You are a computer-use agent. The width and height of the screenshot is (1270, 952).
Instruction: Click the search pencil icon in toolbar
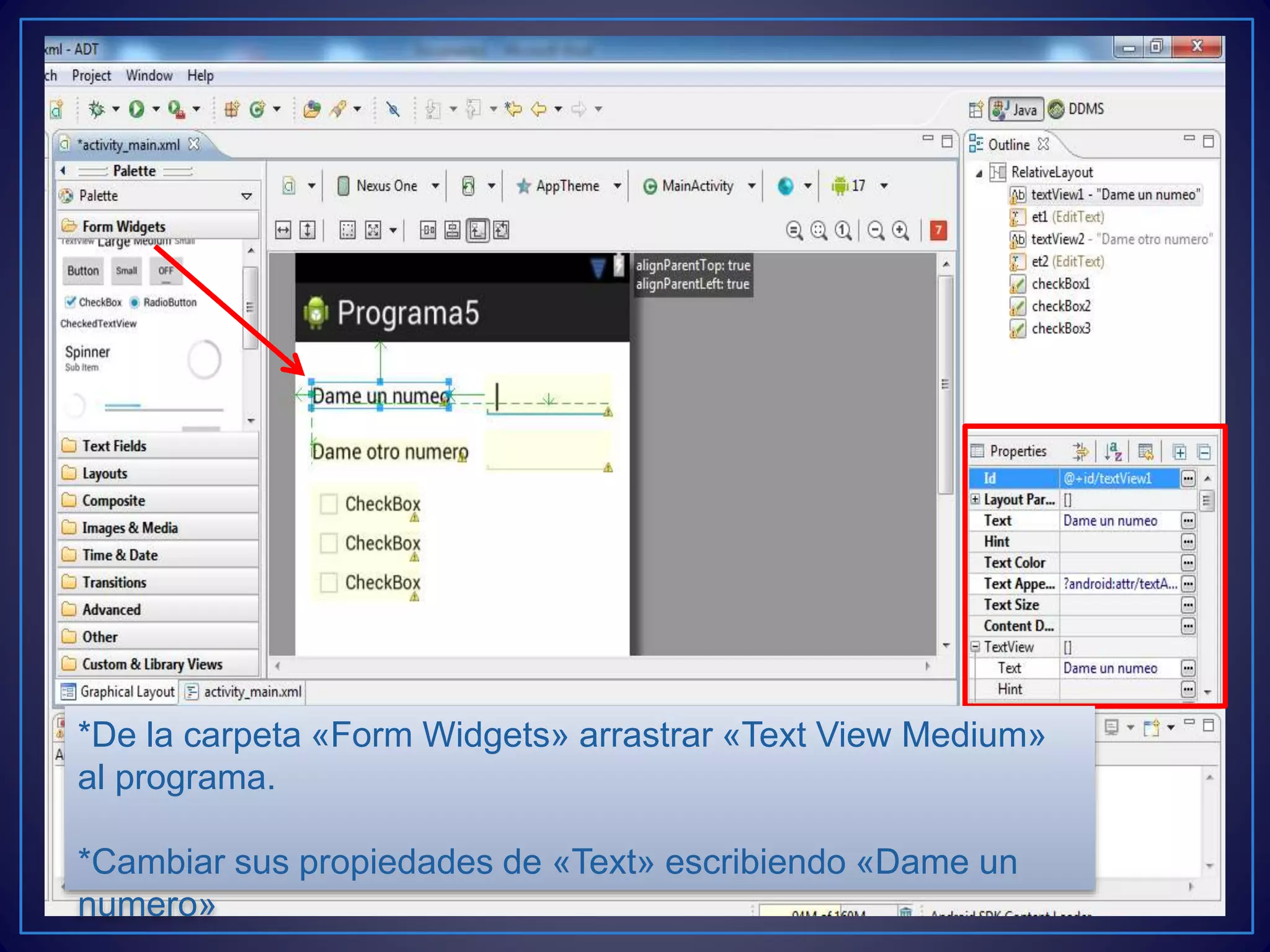pyautogui.click(x=339, y=109)
